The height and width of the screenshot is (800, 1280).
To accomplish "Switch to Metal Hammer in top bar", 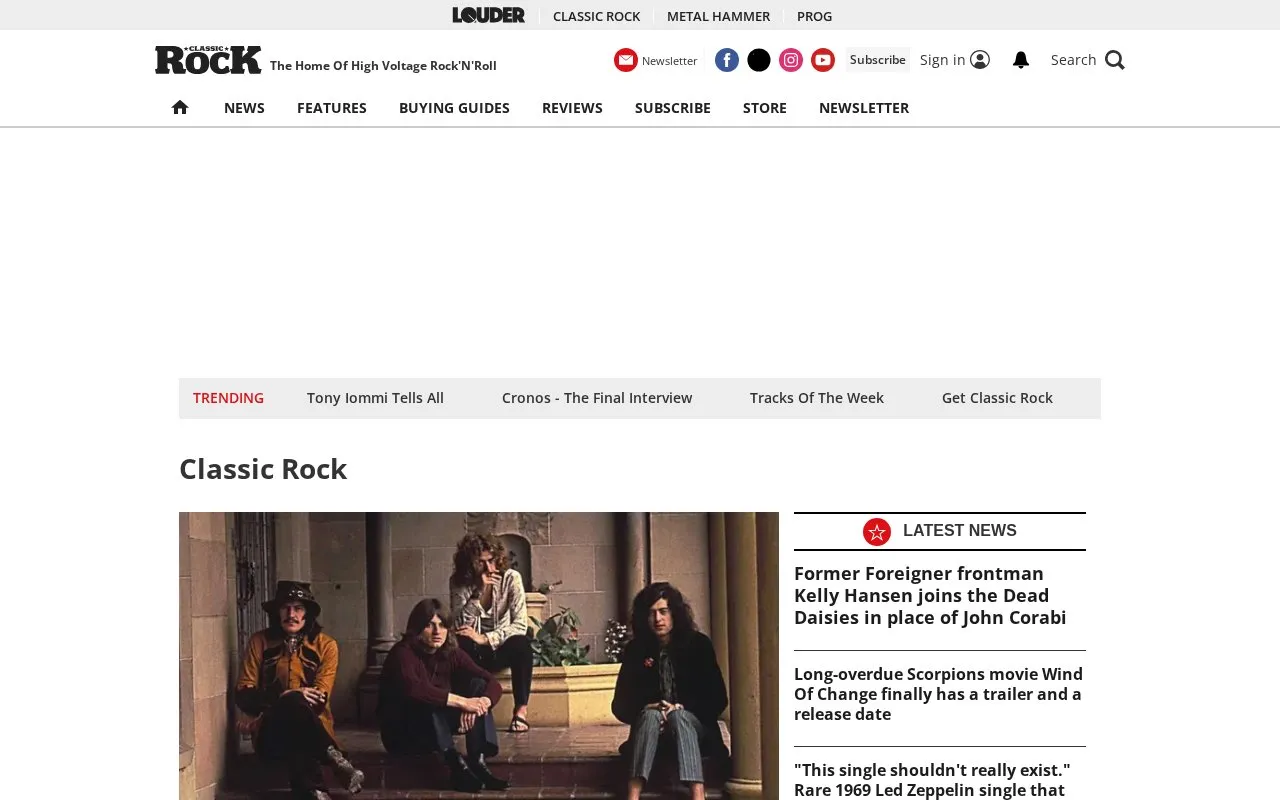I will (x=718, y=16).
